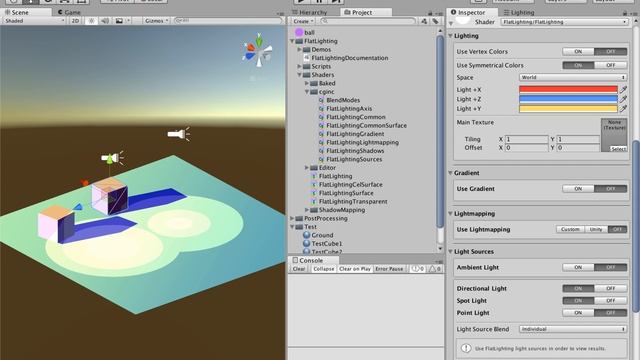Image resolution: width=640 pixels, height=360 pixels.
Task: Click the ShadowMapping folder icon
Action: coord(314,210)
